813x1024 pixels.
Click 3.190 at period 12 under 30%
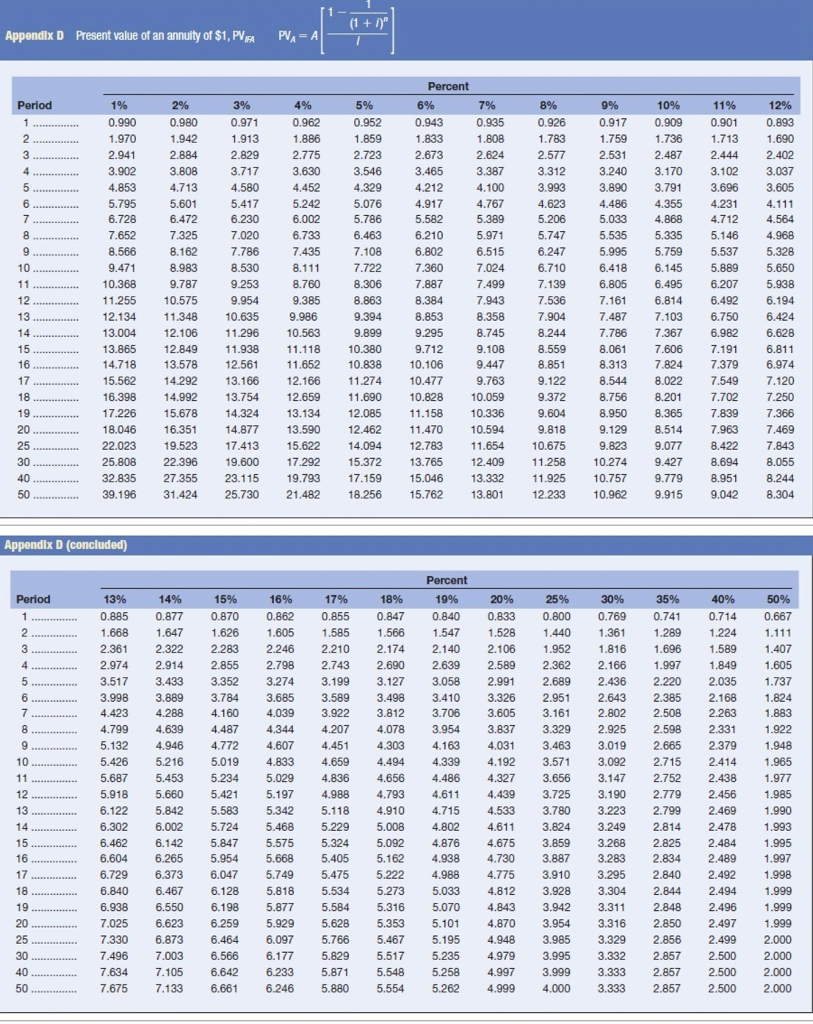point(612,795)
